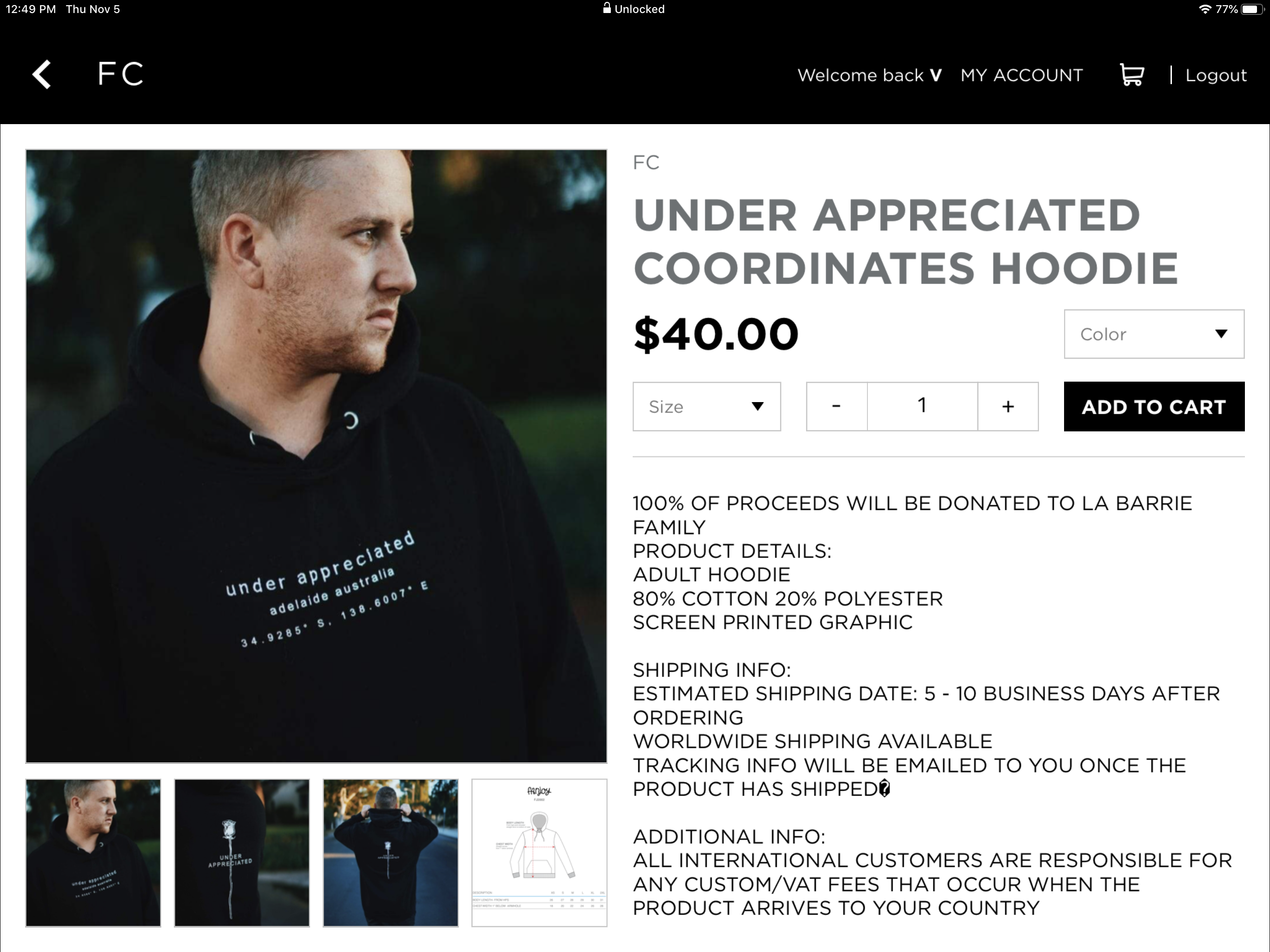The width and height of the screenshot is (1270, 952).
Task: Select the first front-view hoodie thumbnail
Action: coord(93,852)
